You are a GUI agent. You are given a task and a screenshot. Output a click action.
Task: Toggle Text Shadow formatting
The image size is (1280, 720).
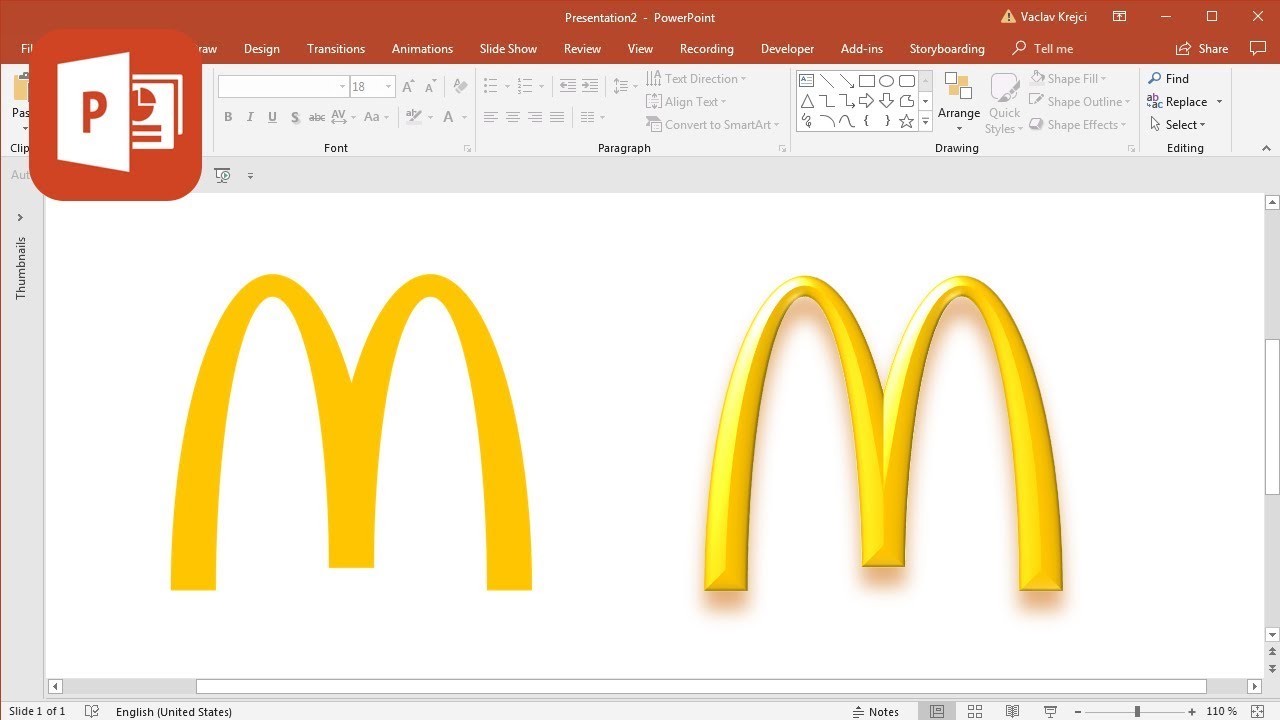[x=295, y=117]
